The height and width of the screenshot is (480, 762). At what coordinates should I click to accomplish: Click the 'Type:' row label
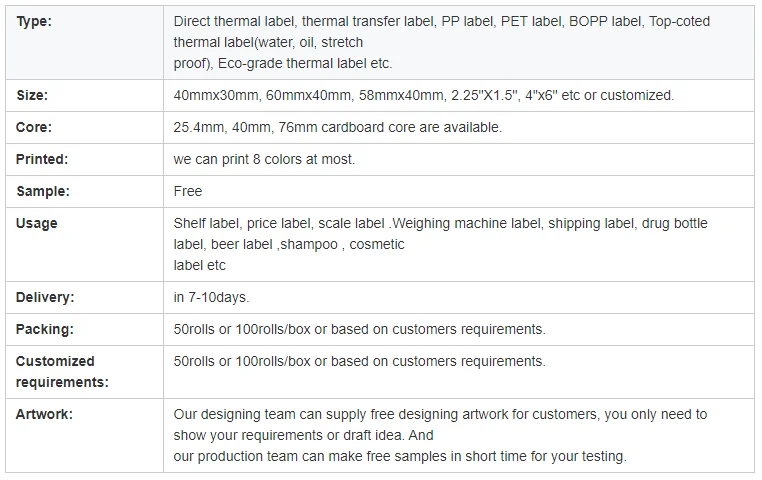pos(34,21)
